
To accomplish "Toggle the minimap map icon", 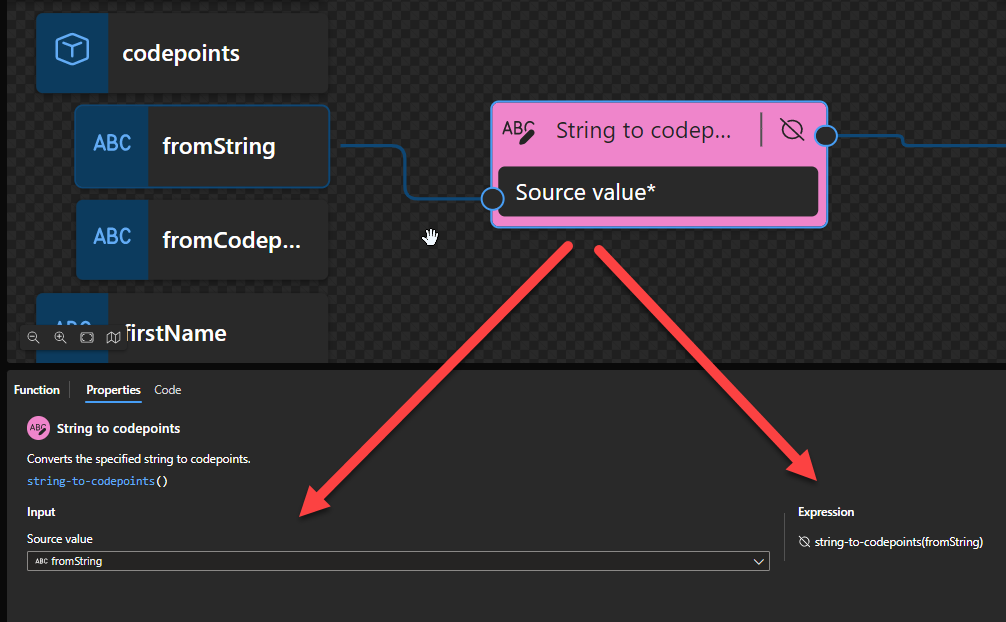I will pos(113,338).
